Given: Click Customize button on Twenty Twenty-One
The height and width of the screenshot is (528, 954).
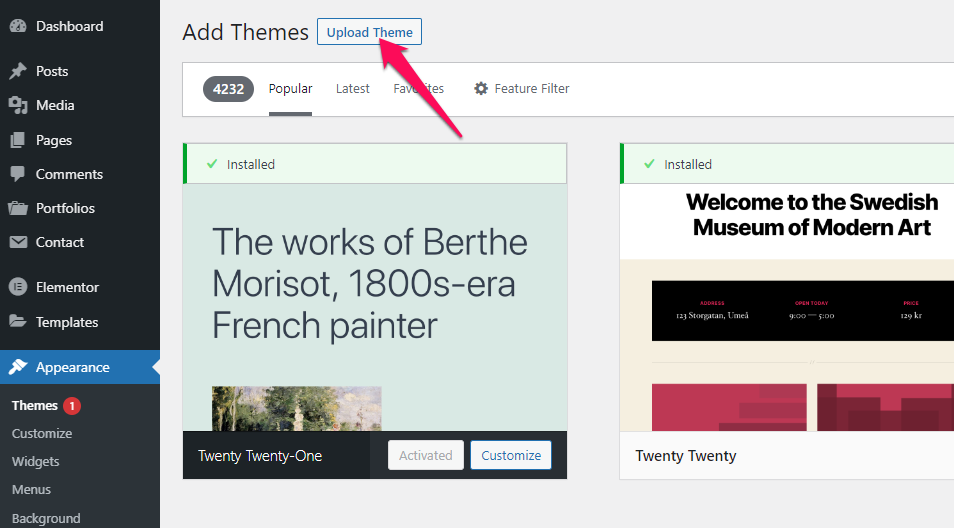Looking at the screenshot, I should click(511, 456).
